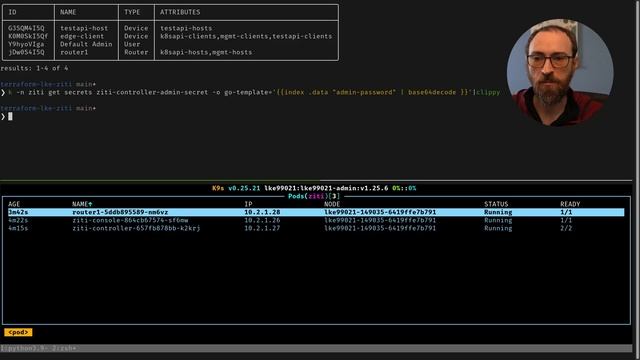640x360 pixels.
Task: Select the router1-5ddb895589-nm6vz pod row
Action: tap(316, 212)
